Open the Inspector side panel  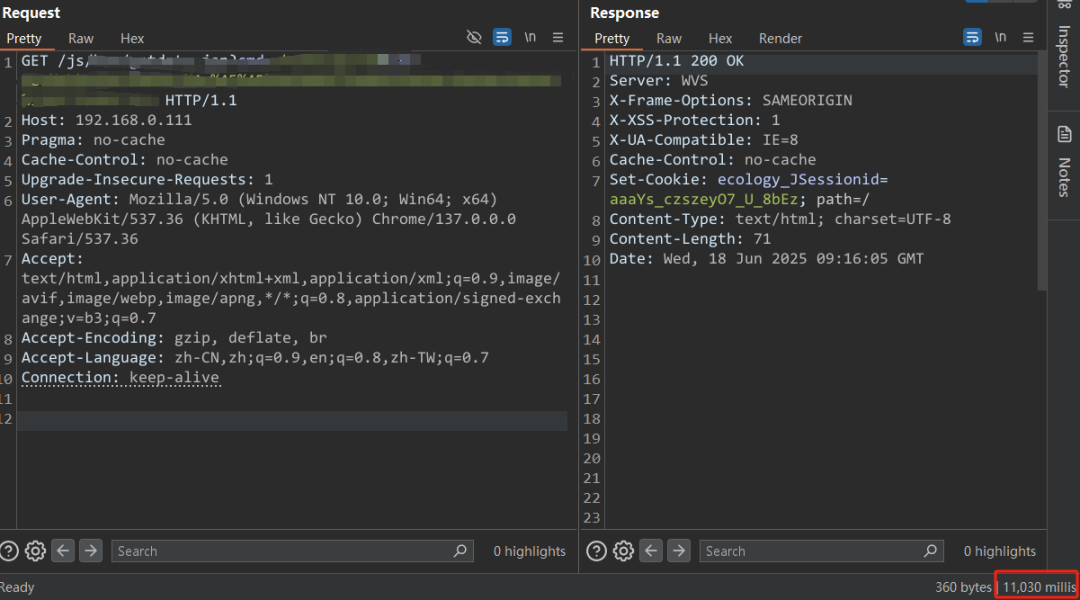(1064, 56)
